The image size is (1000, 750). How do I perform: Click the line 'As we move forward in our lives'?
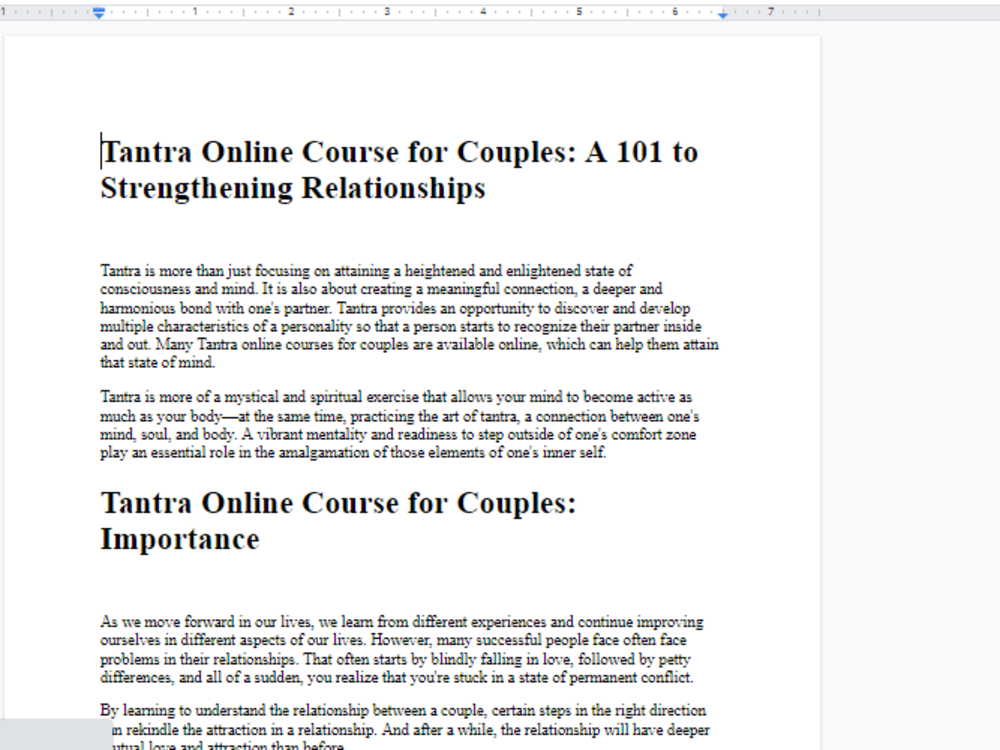click(402, 622)
